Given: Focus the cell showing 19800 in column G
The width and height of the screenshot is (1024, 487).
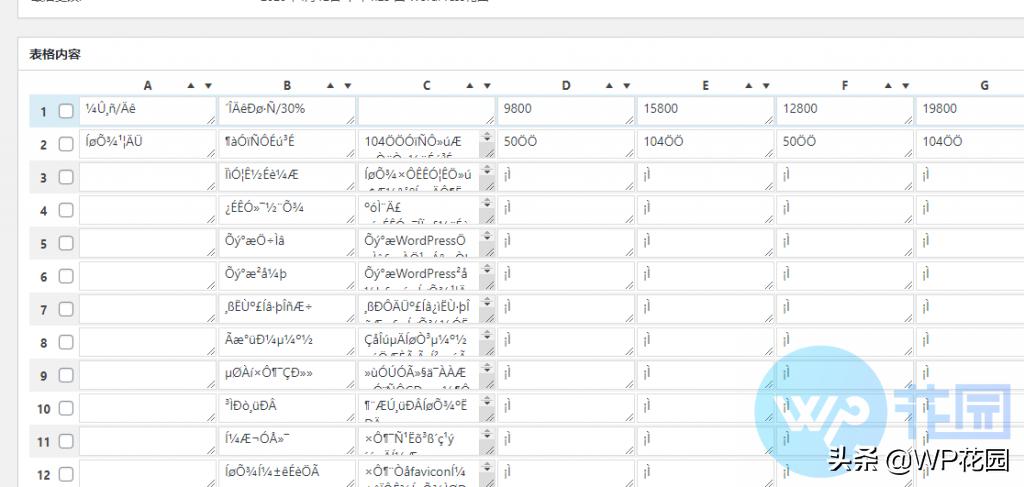Looking at the screenshot, I should pyautogui.click(x=968, y=109).
